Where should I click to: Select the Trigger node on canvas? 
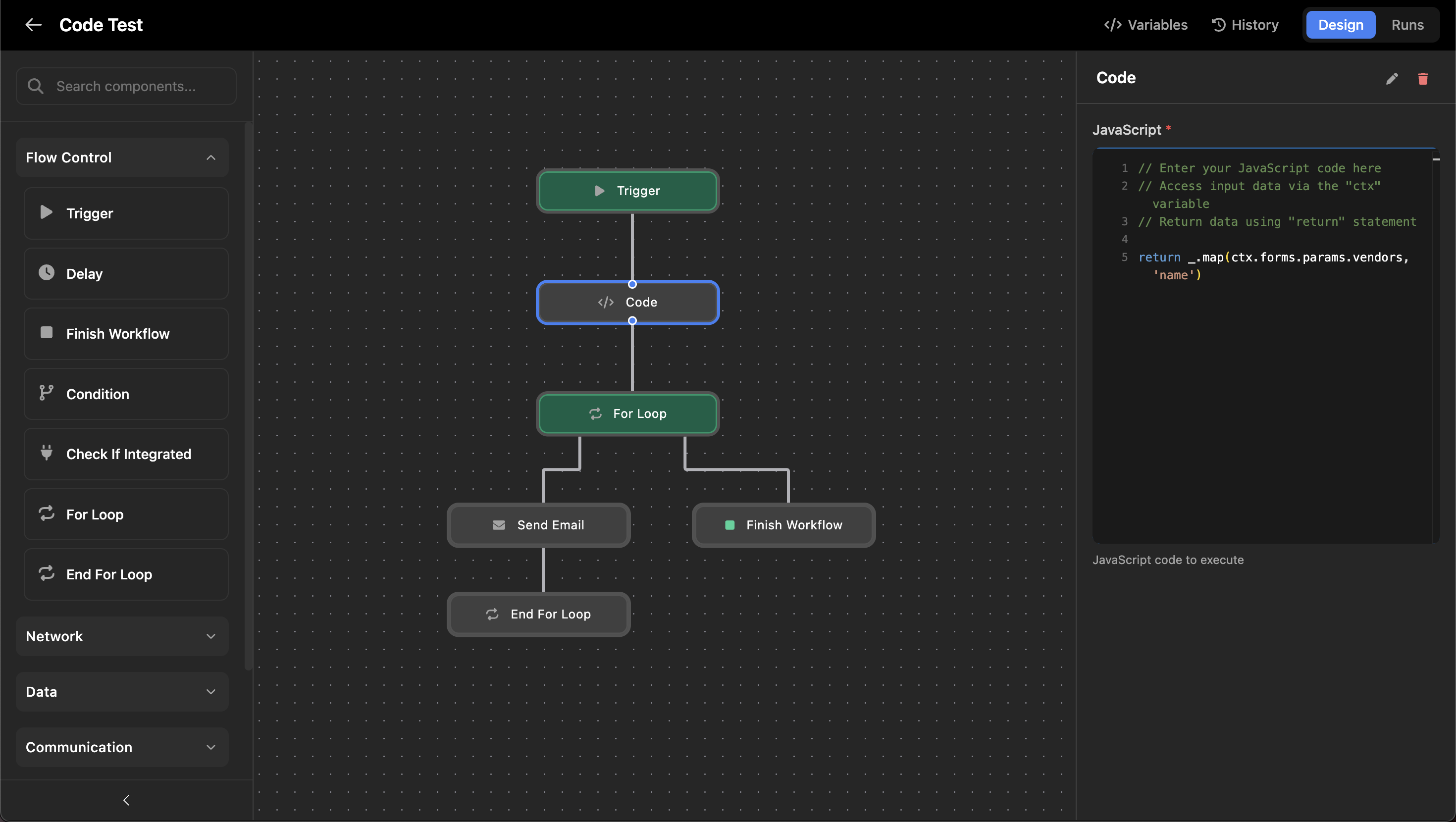click(627, 191)
